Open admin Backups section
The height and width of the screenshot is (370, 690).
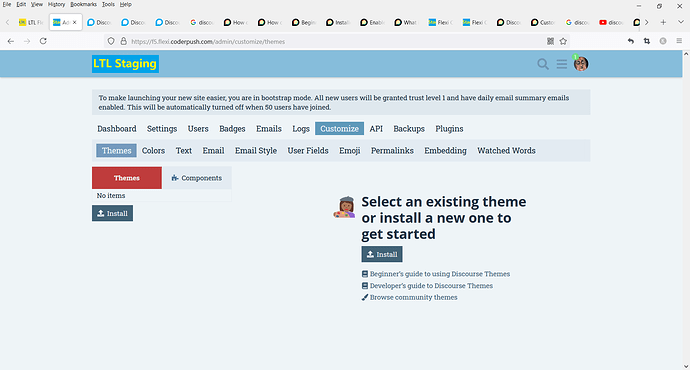click(409, 128)
